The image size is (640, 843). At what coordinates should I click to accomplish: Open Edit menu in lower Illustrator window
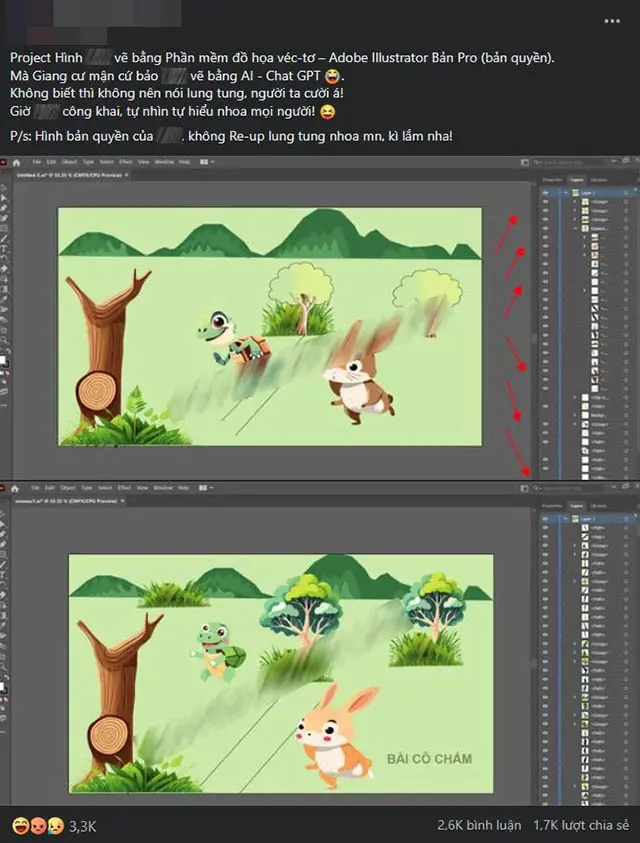point(49,488)
